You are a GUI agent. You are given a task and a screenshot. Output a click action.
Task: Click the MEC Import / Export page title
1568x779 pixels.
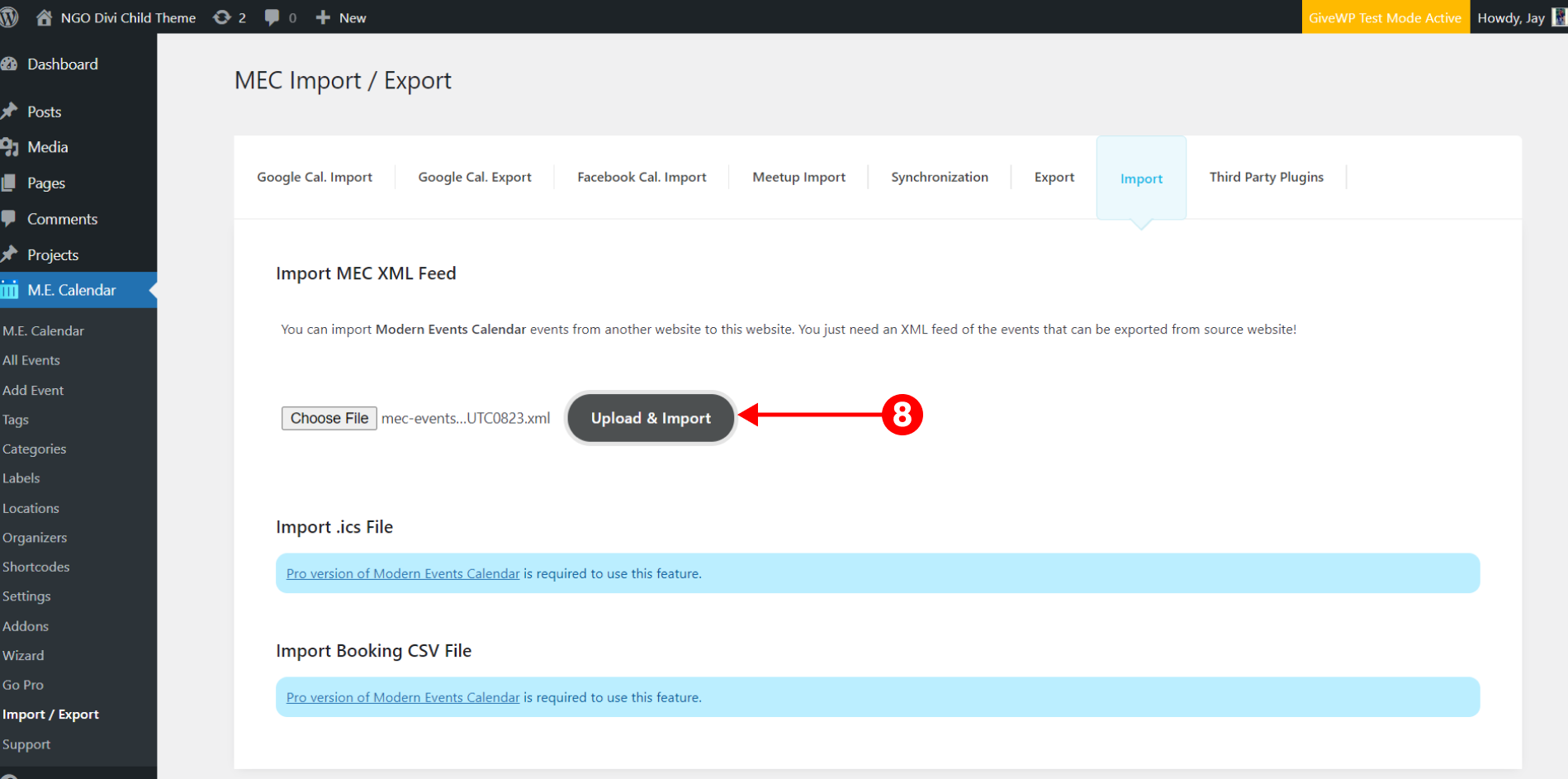(x=343, y=80)
